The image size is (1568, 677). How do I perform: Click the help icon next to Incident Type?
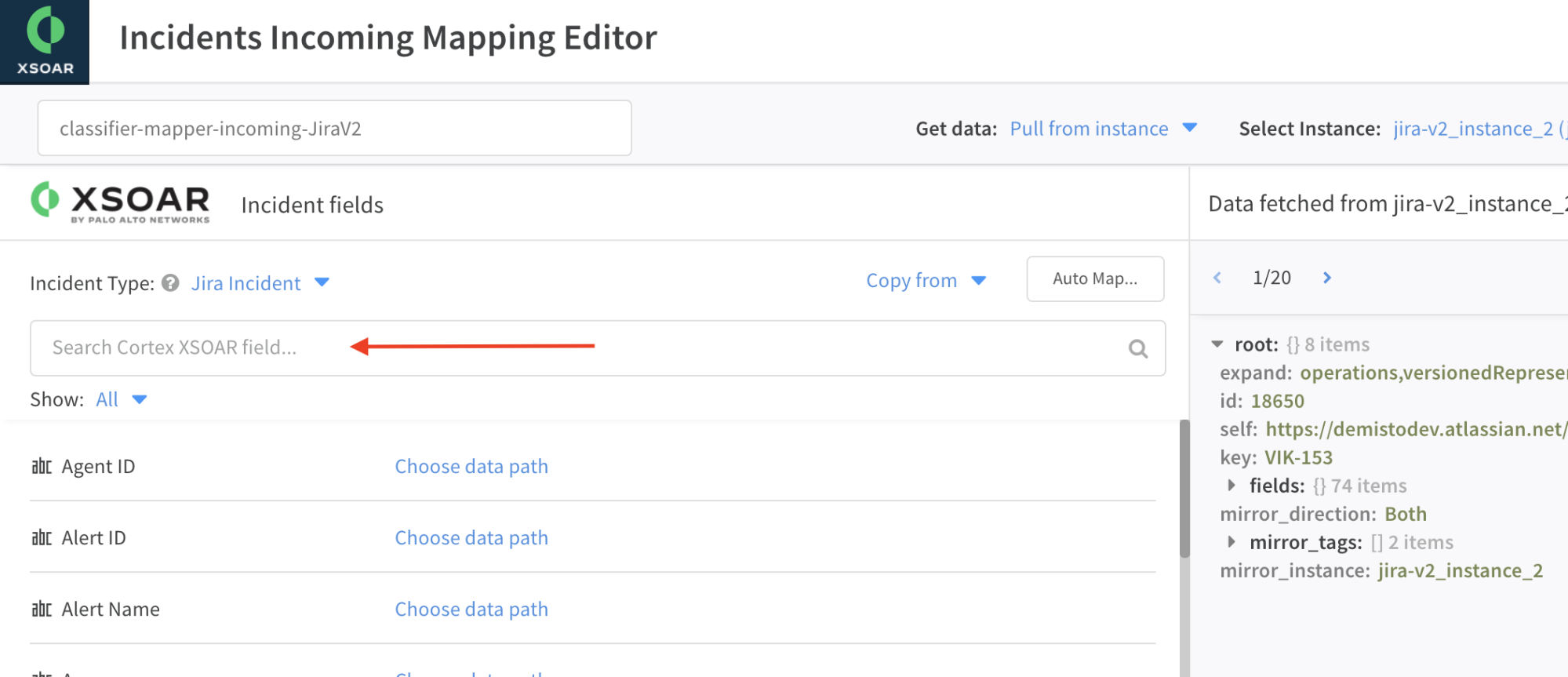coord(170,282)
